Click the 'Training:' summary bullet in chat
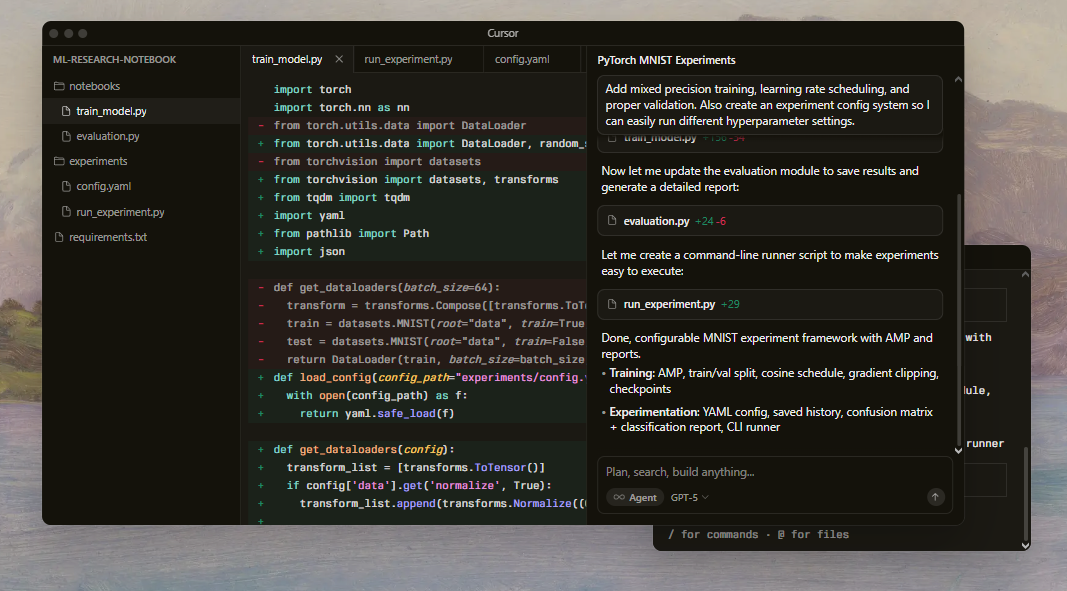 774,381
